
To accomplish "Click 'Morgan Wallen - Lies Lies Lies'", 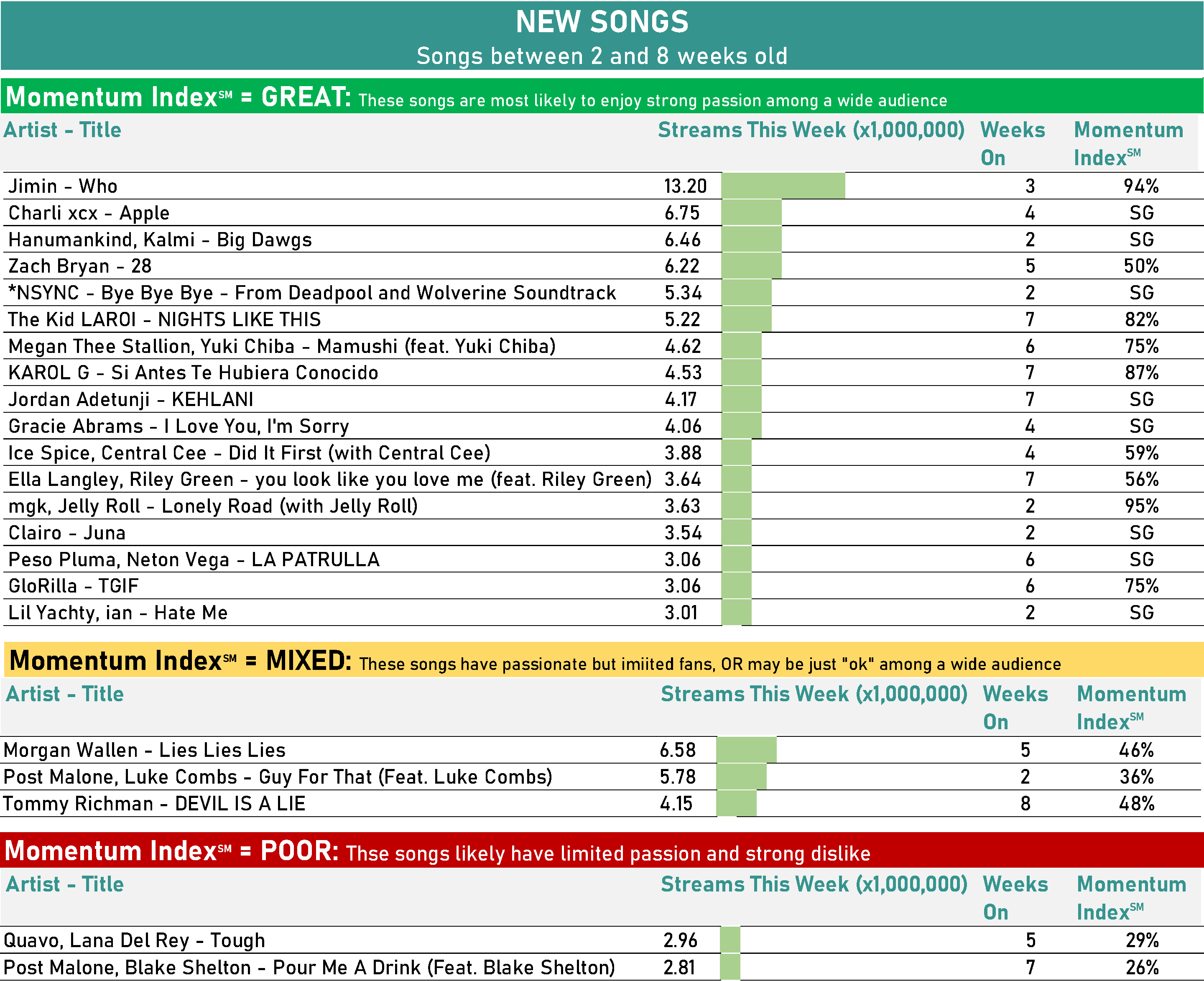I will point(144,750).
